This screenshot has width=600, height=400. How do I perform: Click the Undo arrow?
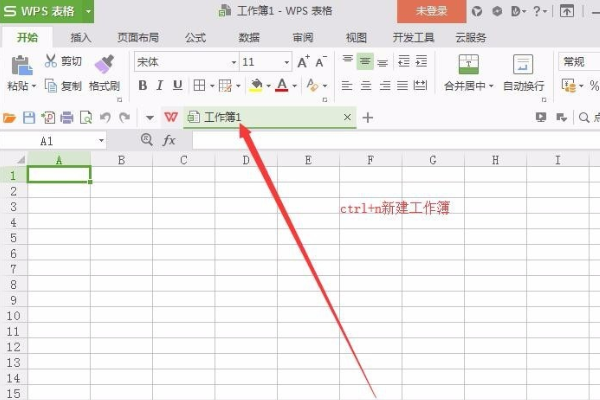(105, 117)
